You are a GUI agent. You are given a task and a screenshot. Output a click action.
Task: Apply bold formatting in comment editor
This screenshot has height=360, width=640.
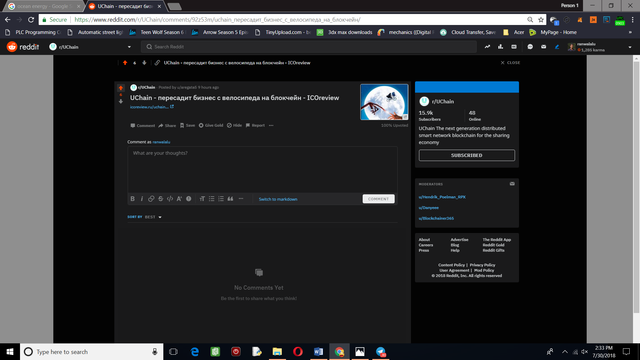pos(133,199)
